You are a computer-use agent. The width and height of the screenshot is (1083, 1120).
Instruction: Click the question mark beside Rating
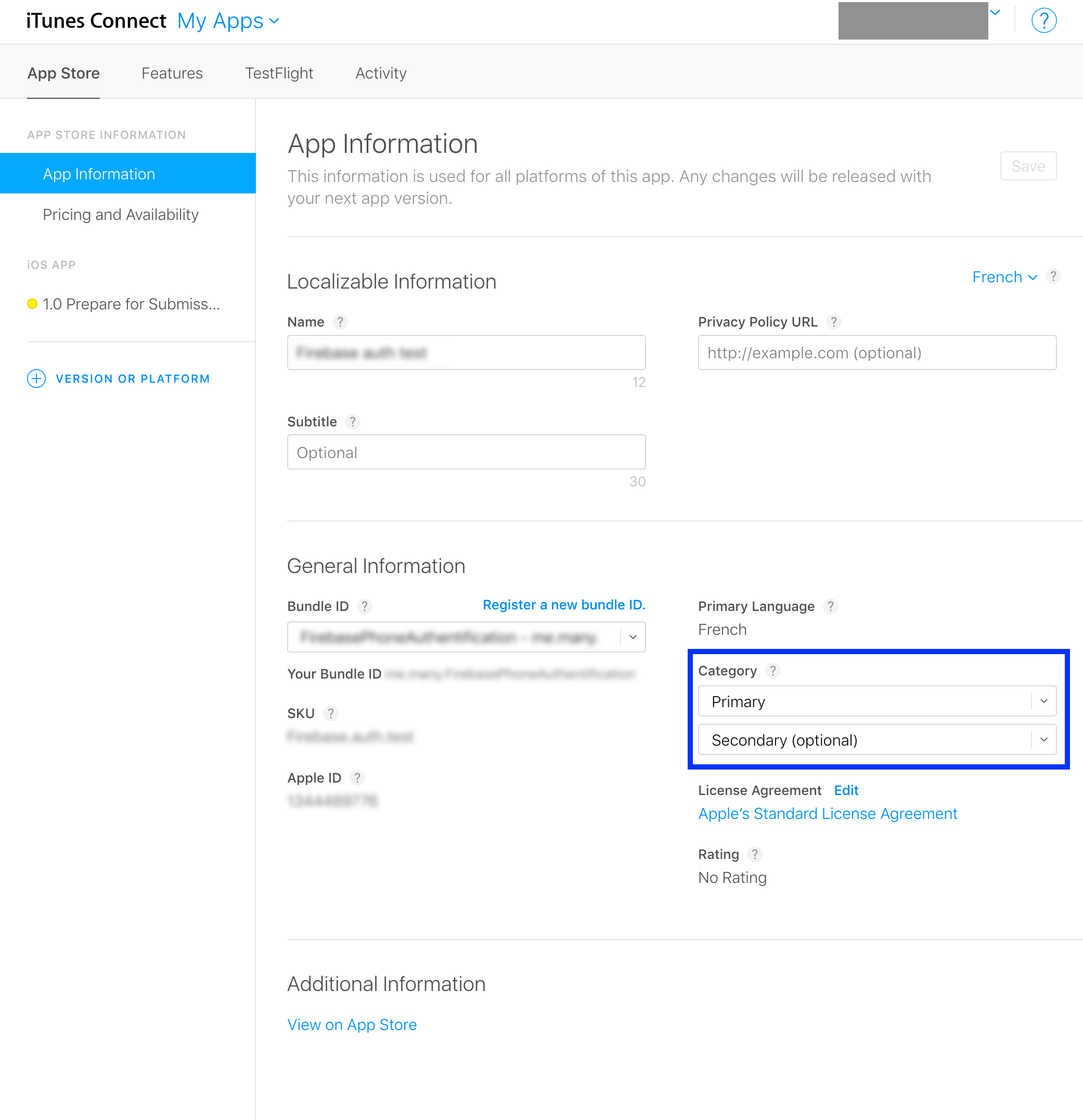755,854
